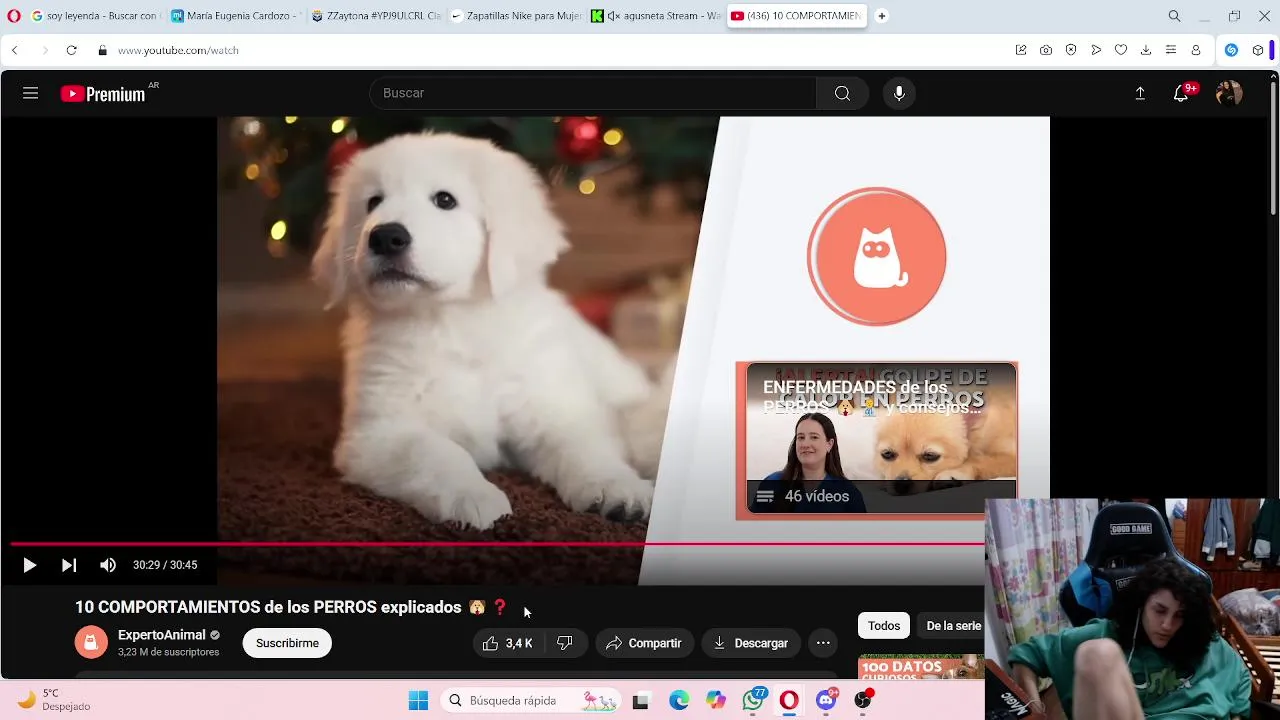Open a new browser tab with plus
Screen dimensions: 1280x720
881,16
